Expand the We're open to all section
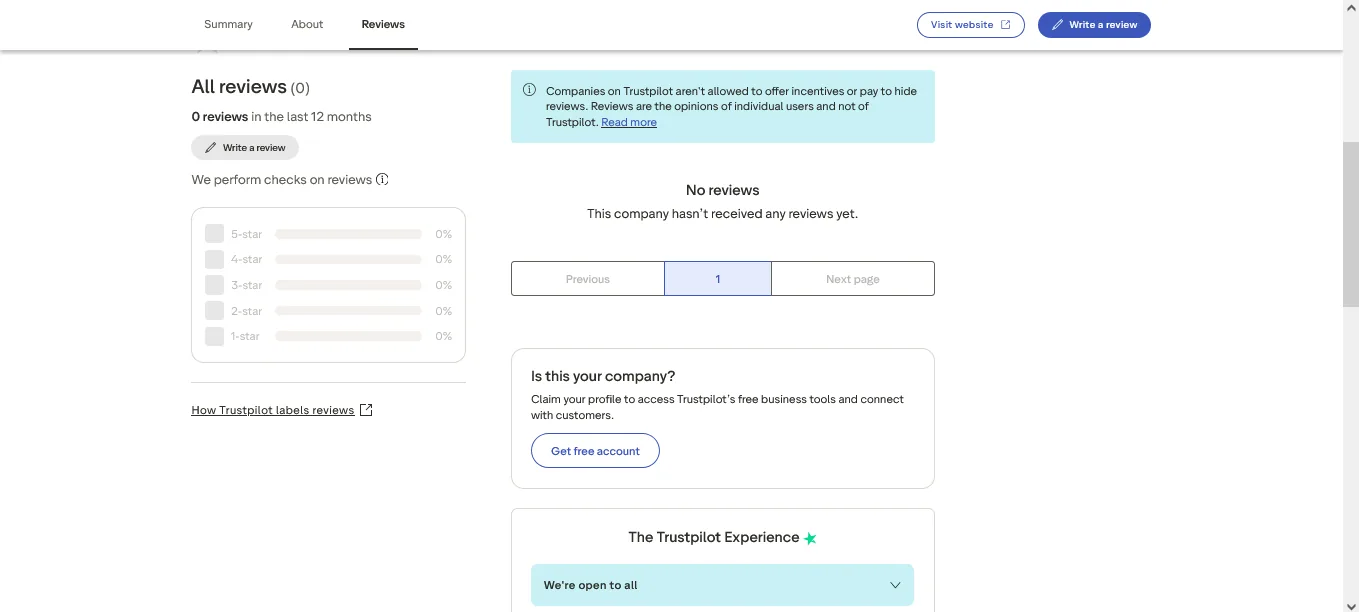This screenshot has height=612, width=1359. pos(722,585)
